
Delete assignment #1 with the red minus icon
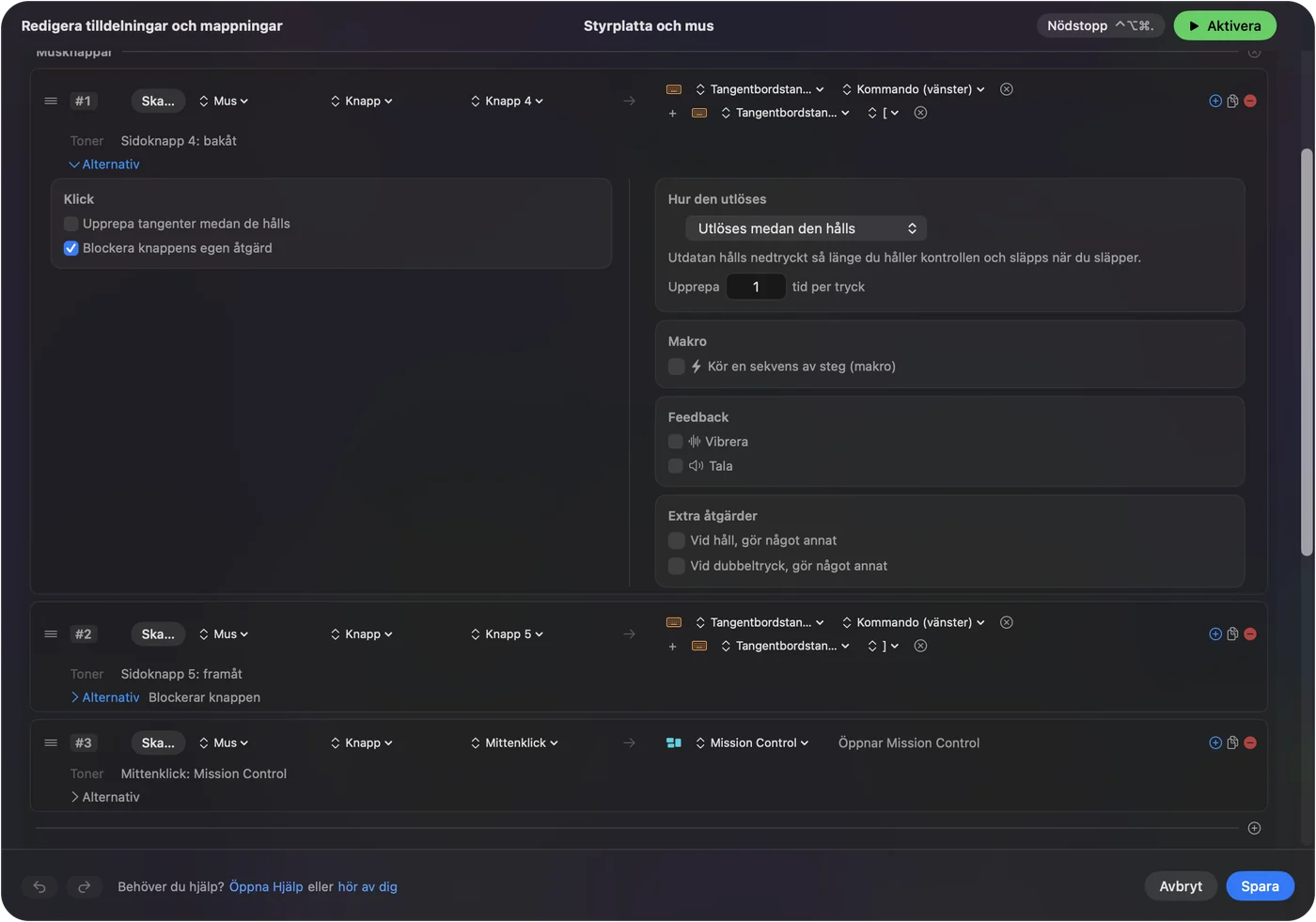point(1250,102)
